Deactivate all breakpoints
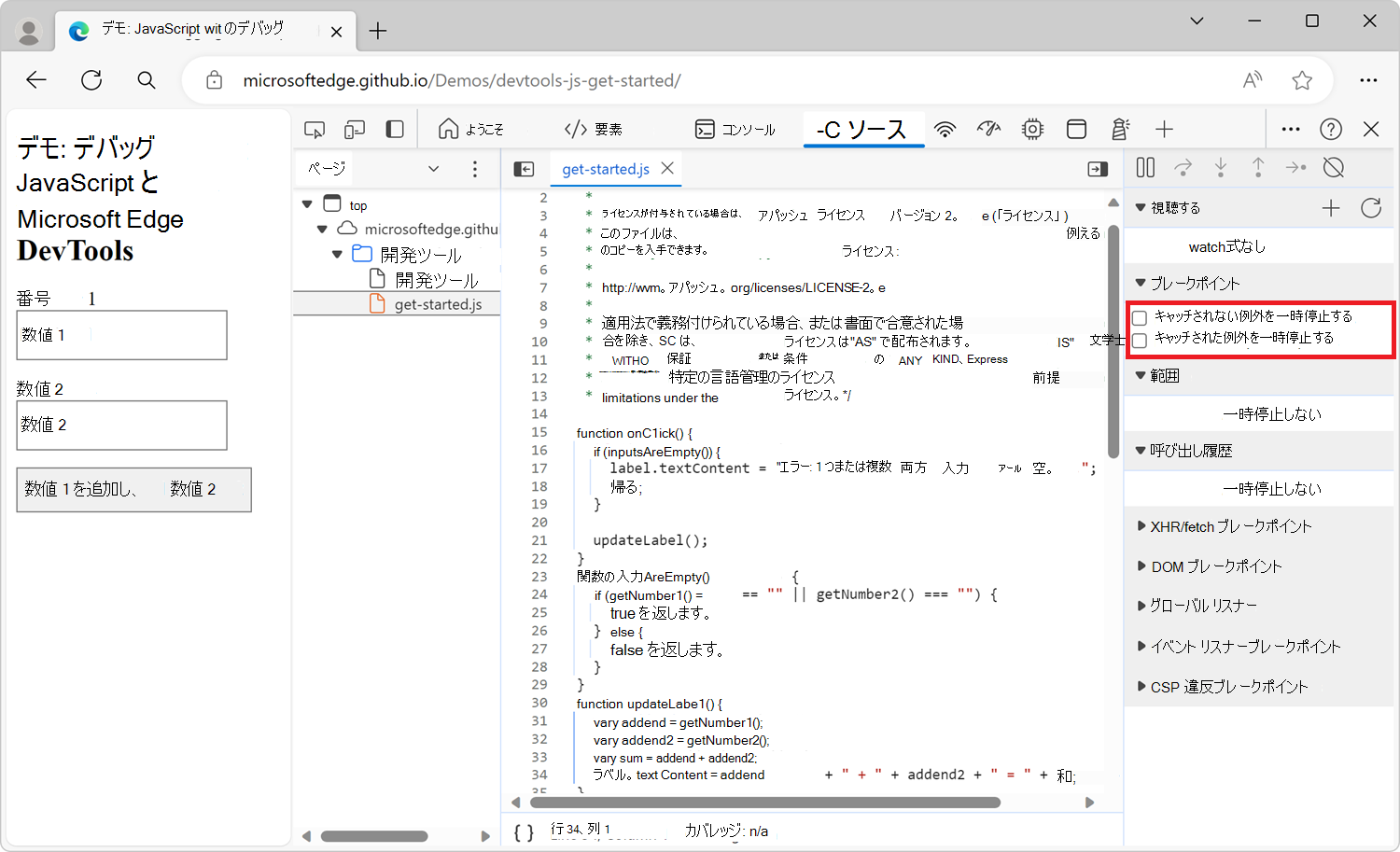The image size is (1400, 852). pyautogui.click(x=1333, y=167)
